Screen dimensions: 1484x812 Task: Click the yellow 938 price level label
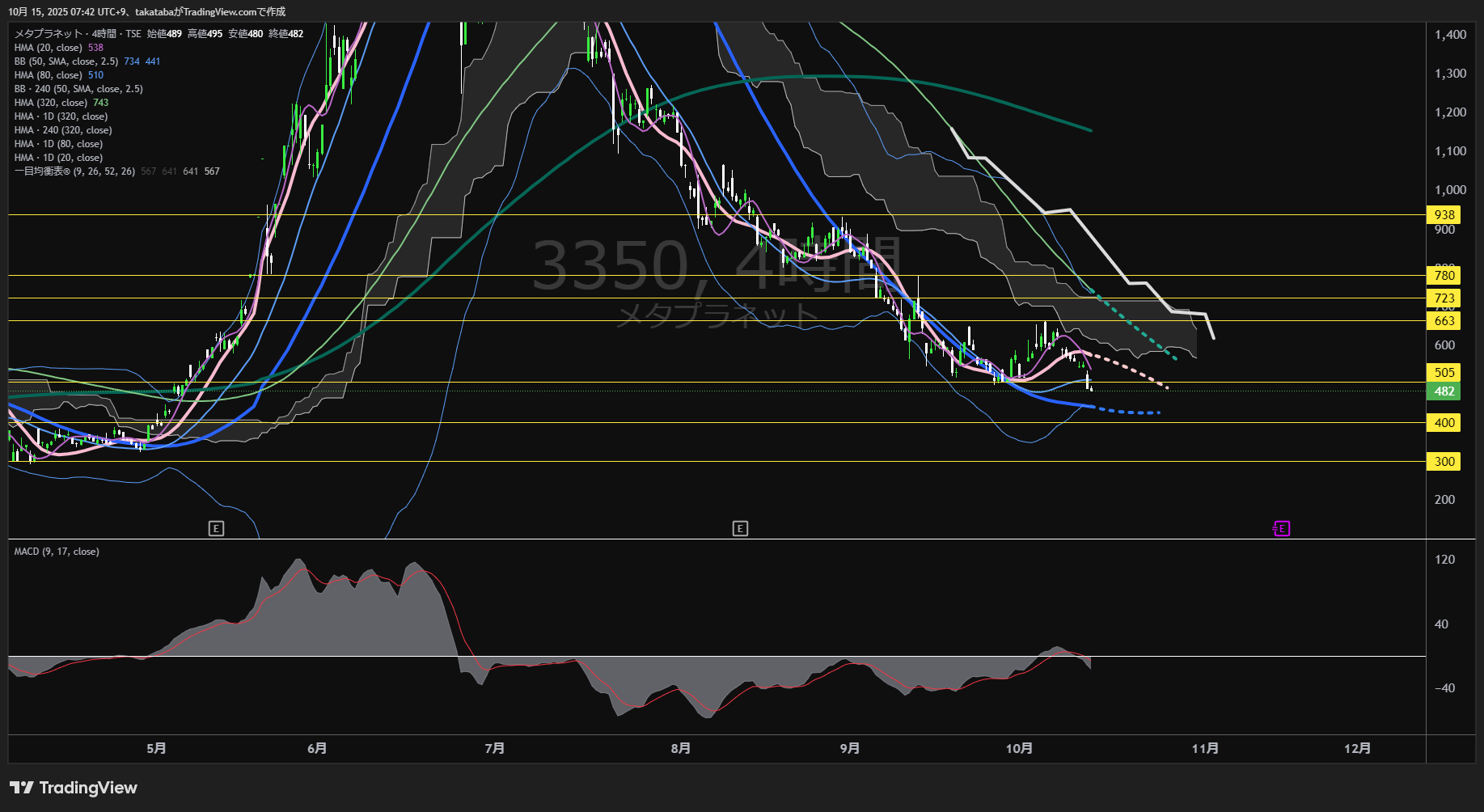(x=1444, y=215)
